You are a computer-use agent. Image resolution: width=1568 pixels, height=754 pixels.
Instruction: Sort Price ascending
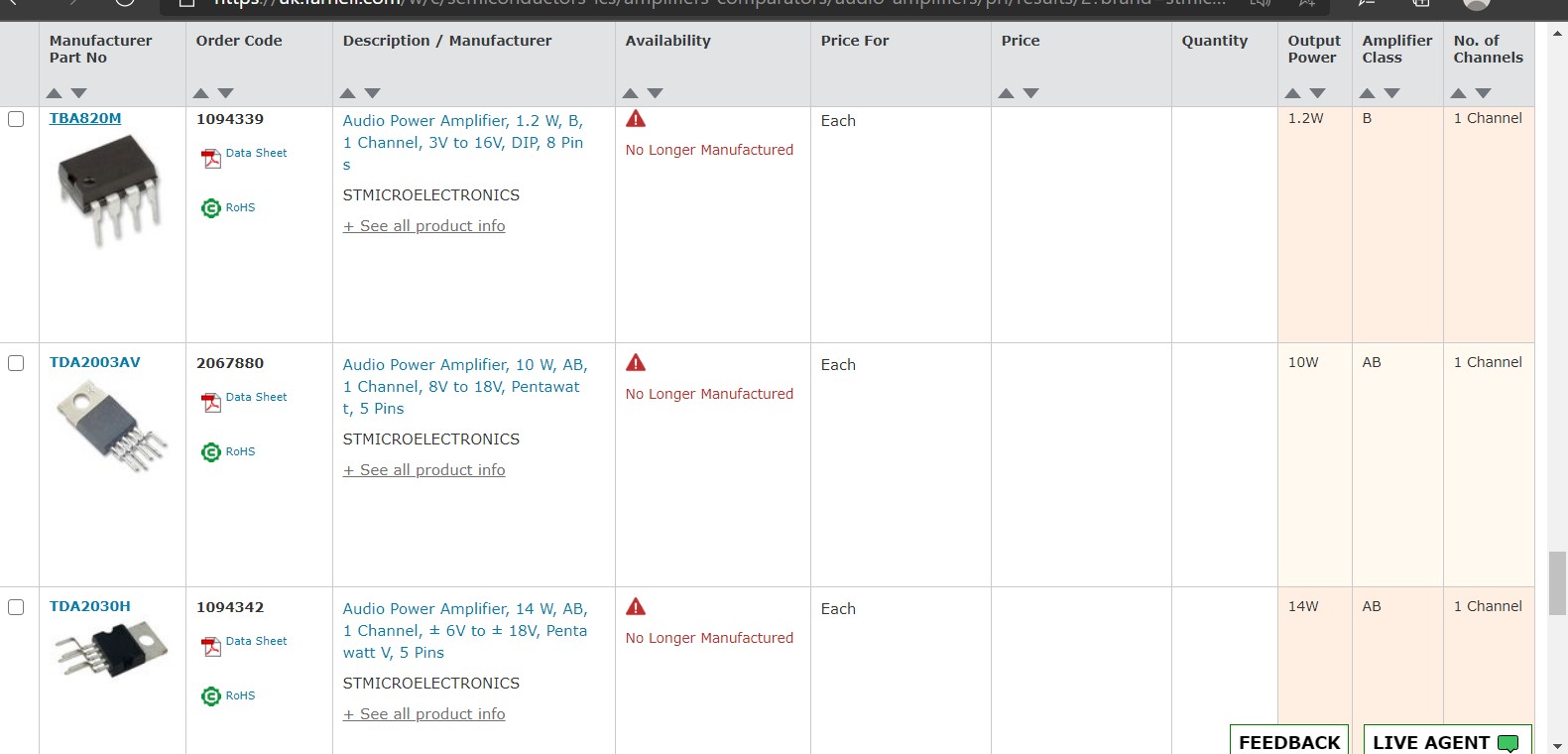click(x=1007, y=93)
